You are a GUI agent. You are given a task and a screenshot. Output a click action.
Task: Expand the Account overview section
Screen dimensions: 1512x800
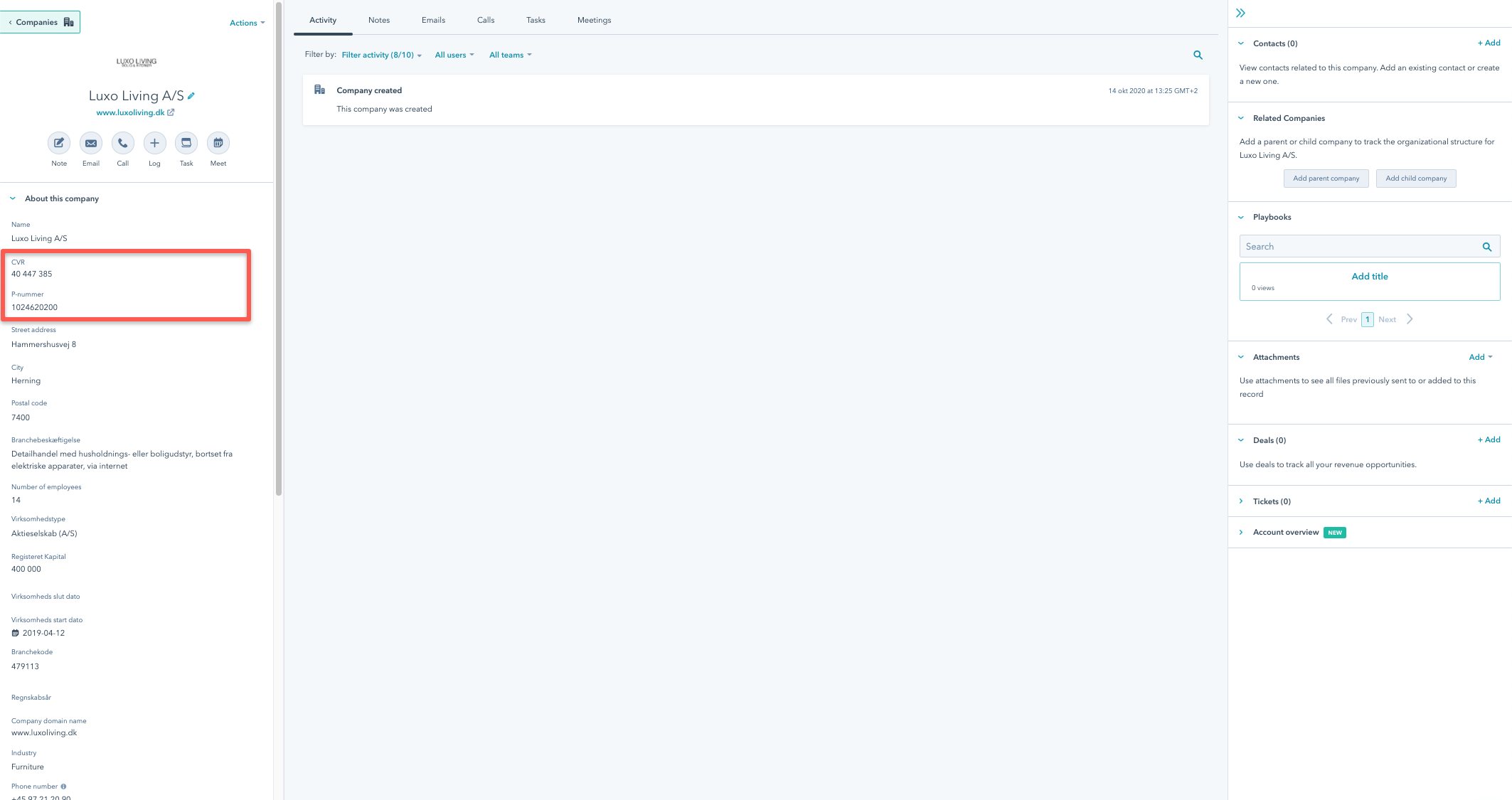[1241, 532]
